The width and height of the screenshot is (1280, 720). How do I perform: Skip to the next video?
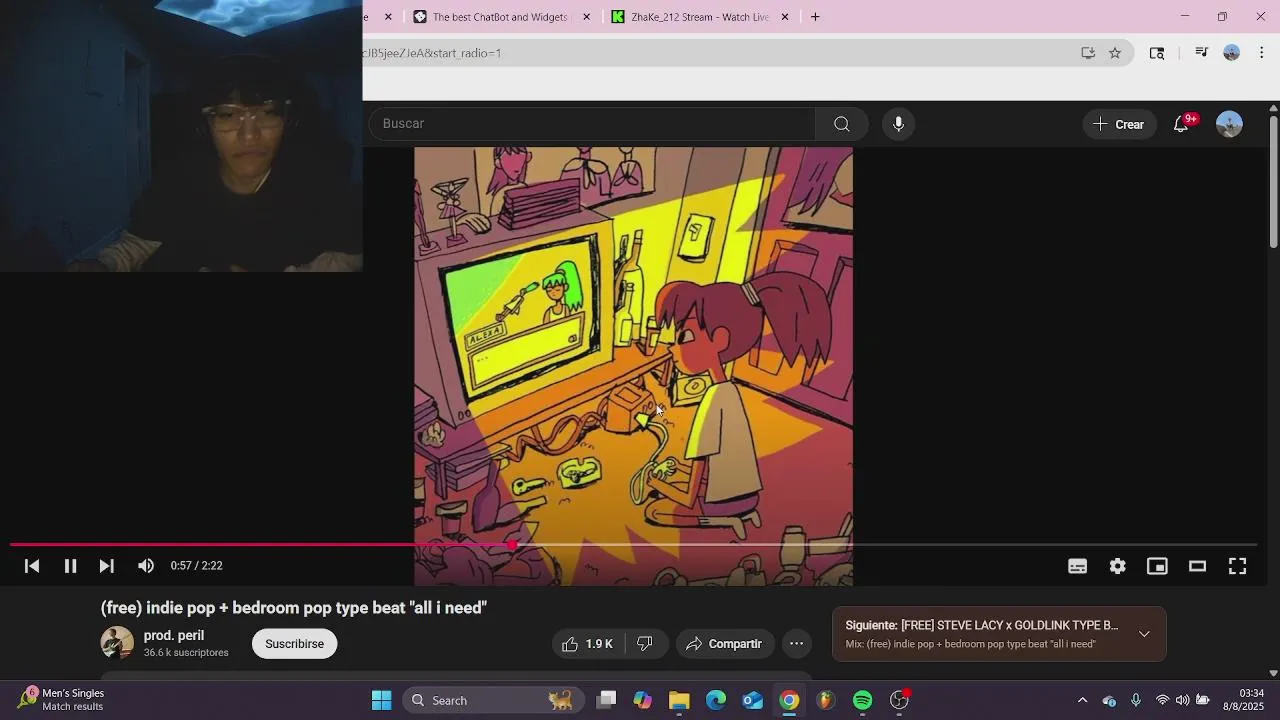click(106, 566)
